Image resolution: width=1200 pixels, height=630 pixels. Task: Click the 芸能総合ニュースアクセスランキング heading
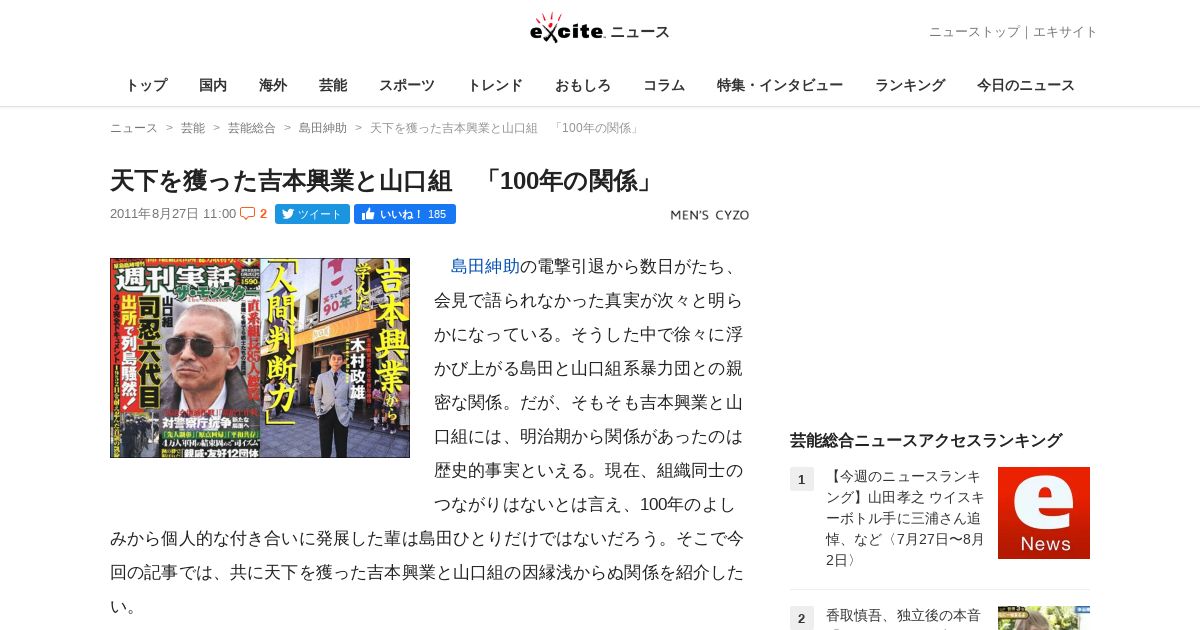coord(926,440)
